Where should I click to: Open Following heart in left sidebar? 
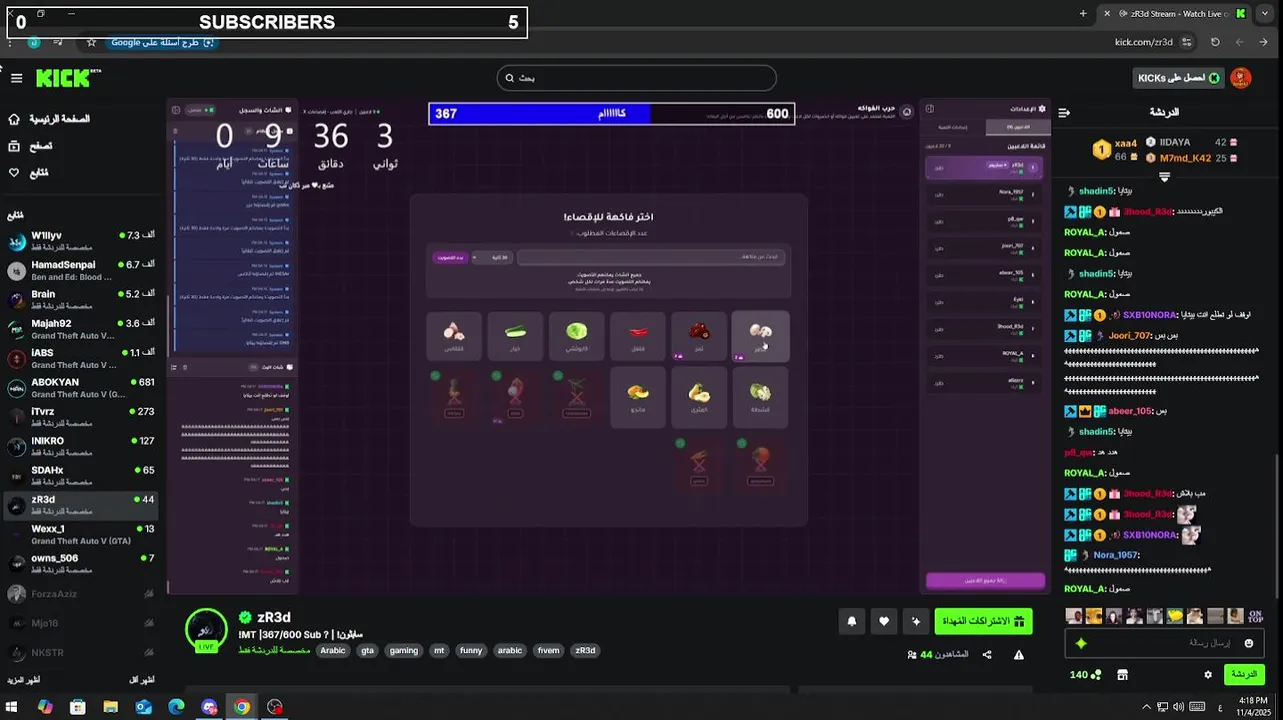[x=29, y=173]
